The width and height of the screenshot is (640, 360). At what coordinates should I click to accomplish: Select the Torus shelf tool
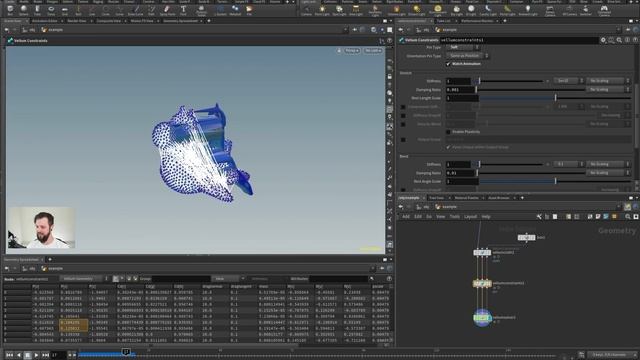[x=51, y=10]
